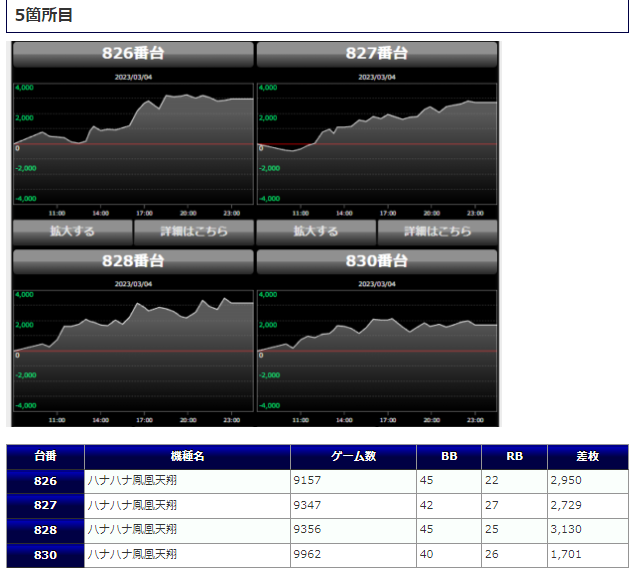Click the 828番台 slump graph

point(133,351)
